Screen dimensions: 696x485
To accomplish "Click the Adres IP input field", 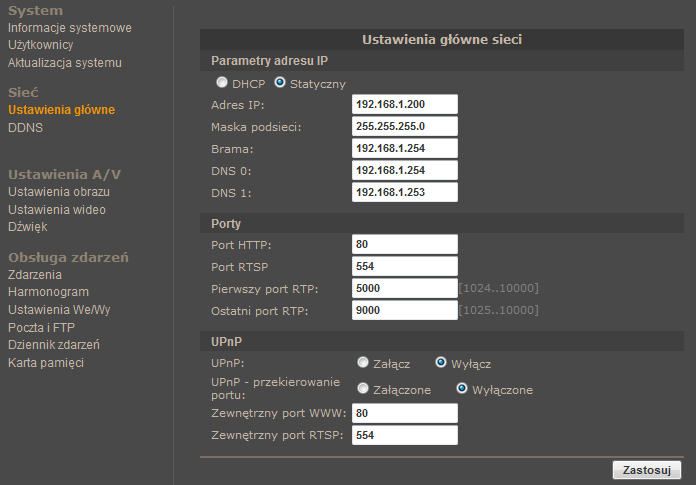I will pos(405,104).
